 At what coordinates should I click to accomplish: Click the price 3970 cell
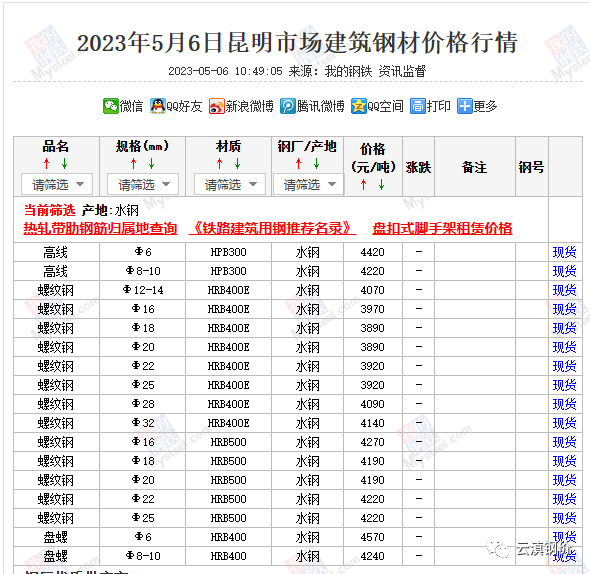(x=373, y=309)
